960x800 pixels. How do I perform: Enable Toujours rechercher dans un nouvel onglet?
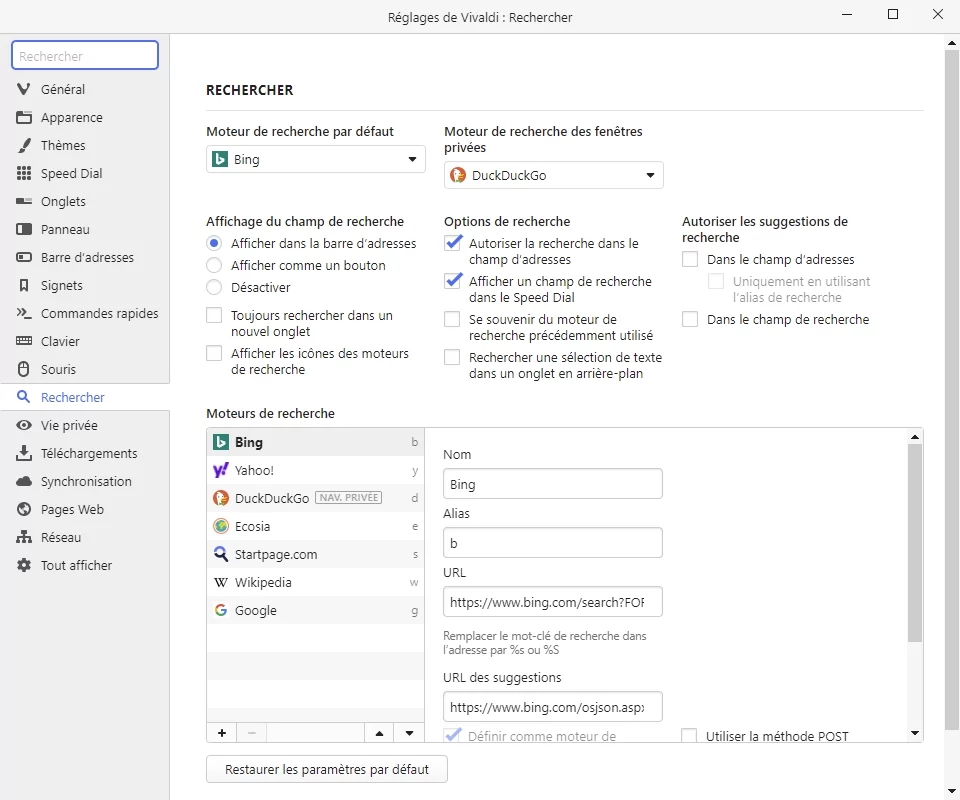point(214,316)
